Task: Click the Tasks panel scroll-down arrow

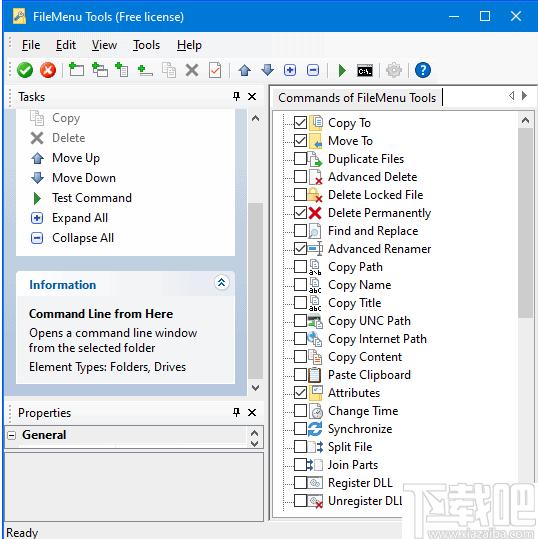Action: (x=255, y=388)
